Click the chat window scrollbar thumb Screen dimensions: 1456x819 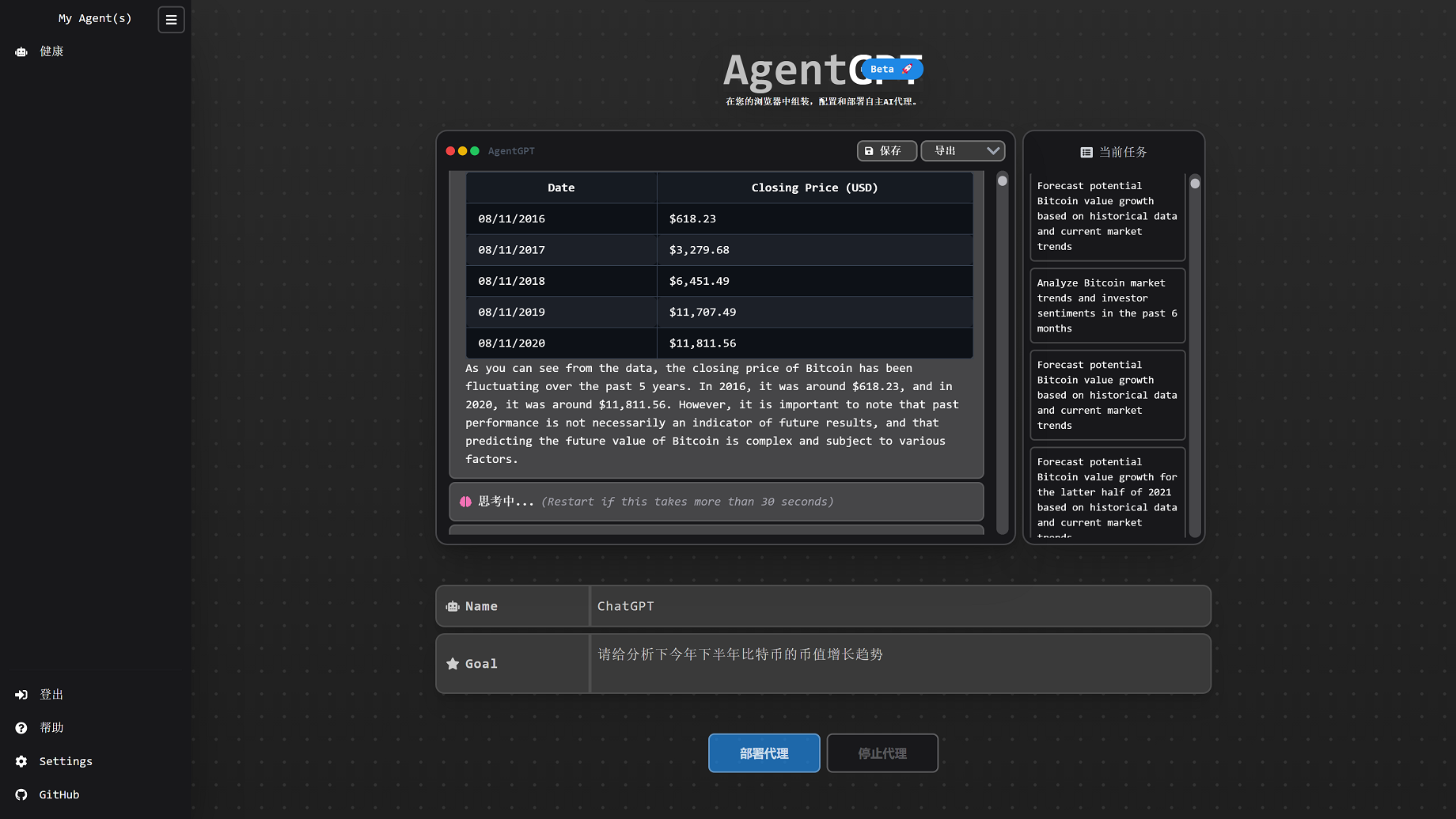tap(1003, 181)
